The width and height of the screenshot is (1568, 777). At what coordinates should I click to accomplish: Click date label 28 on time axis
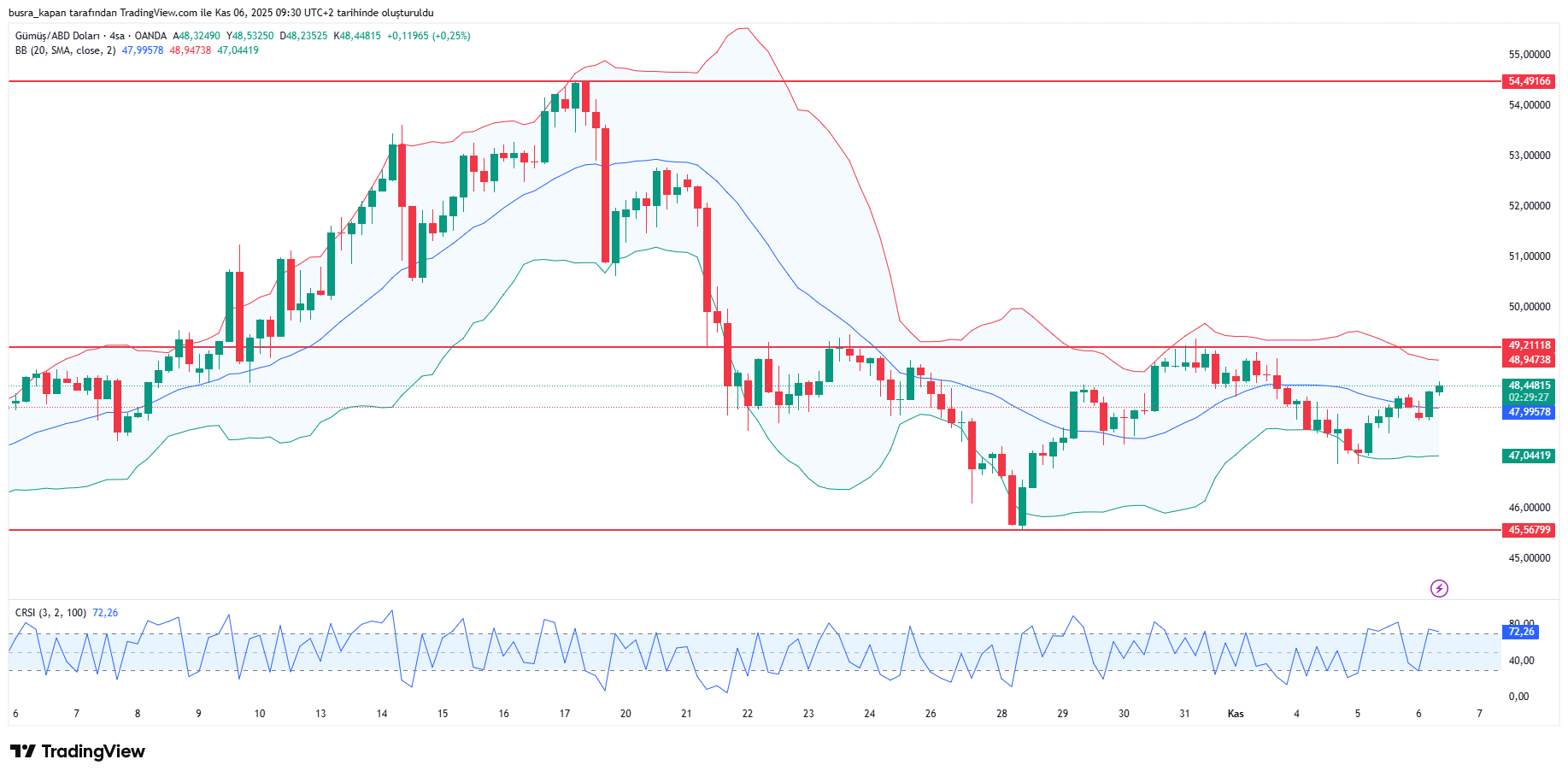click(x=1001, y=714)
